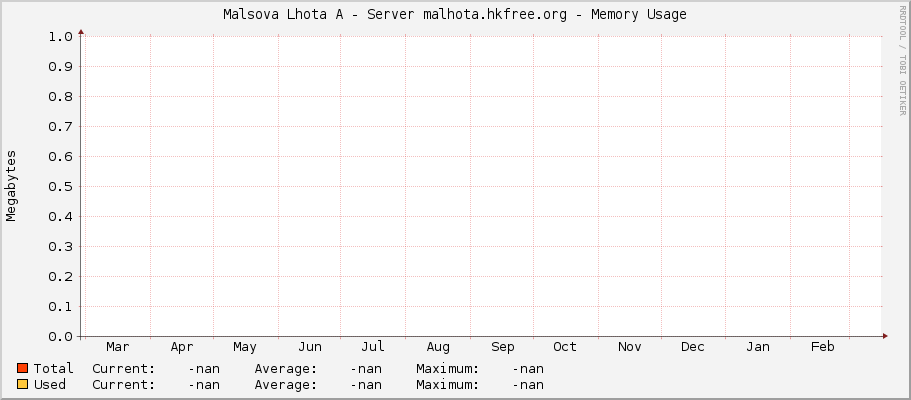
Task: Click the Total row Average -nan value
Action: pos(366,369)
